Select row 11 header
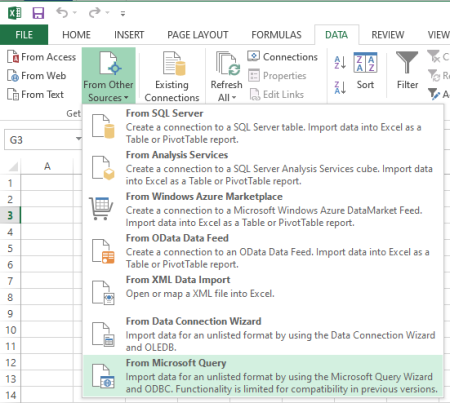The width and height of the screenshot is (450, 403). coord(10,346)
